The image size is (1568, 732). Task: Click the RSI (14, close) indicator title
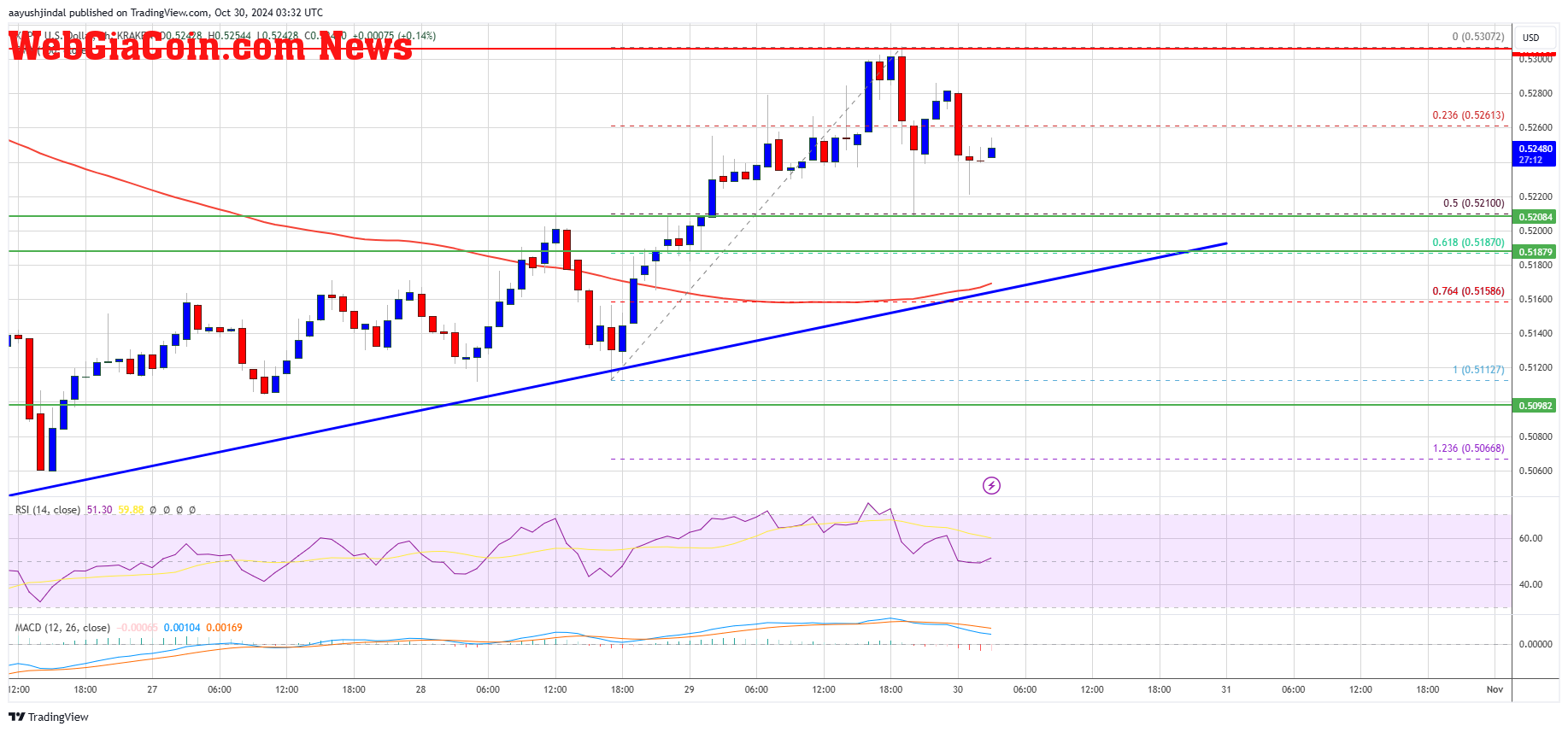pyautogui.click(x=48, y=510)
